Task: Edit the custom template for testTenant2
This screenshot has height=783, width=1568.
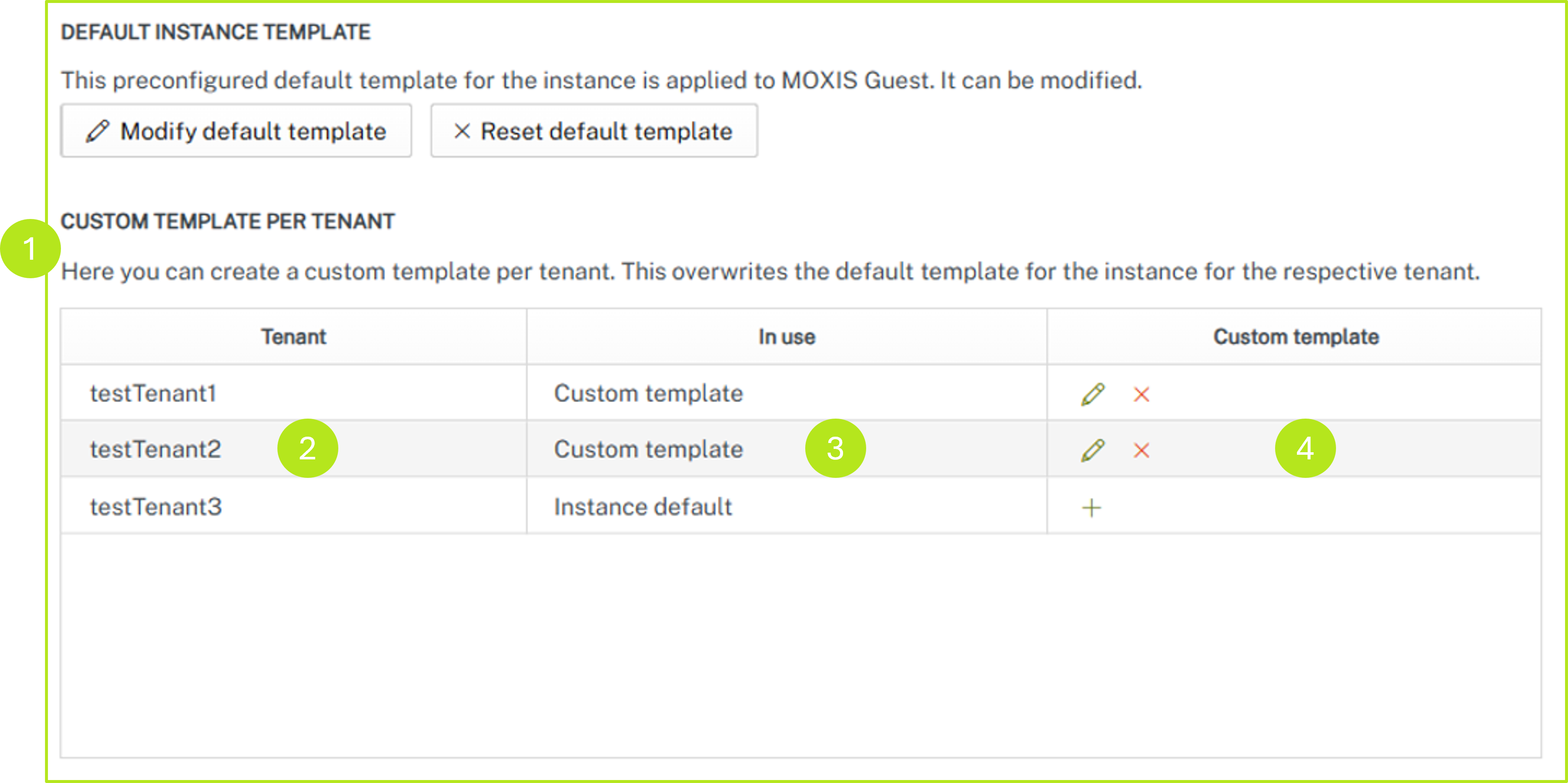Action: (x=1093, y=451)
